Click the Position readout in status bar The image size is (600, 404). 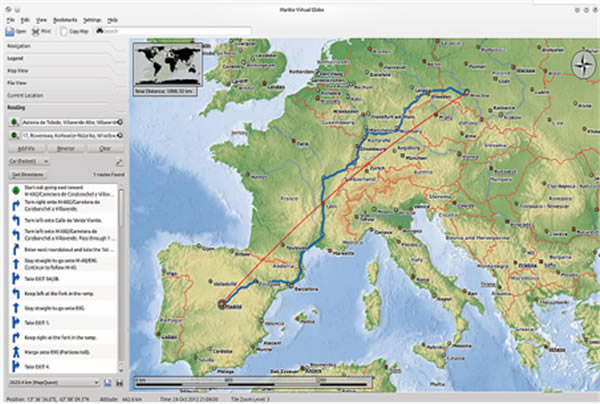pyautogui.click(x=48, y=399)
